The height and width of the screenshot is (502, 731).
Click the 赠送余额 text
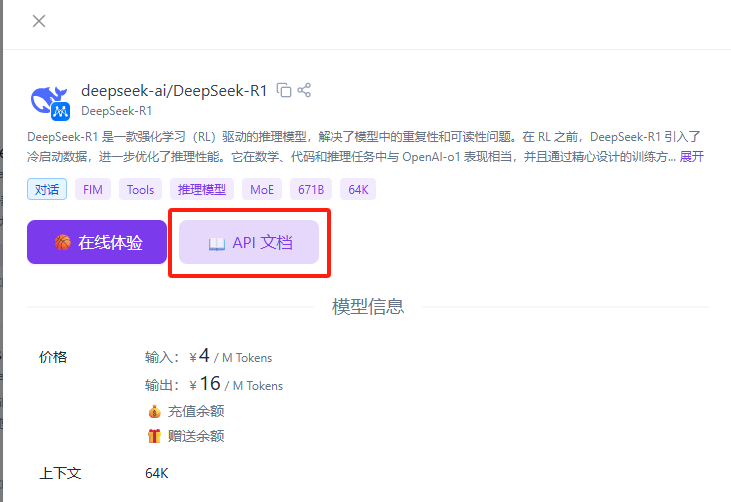pyautogui.click(x=196, y=436)
